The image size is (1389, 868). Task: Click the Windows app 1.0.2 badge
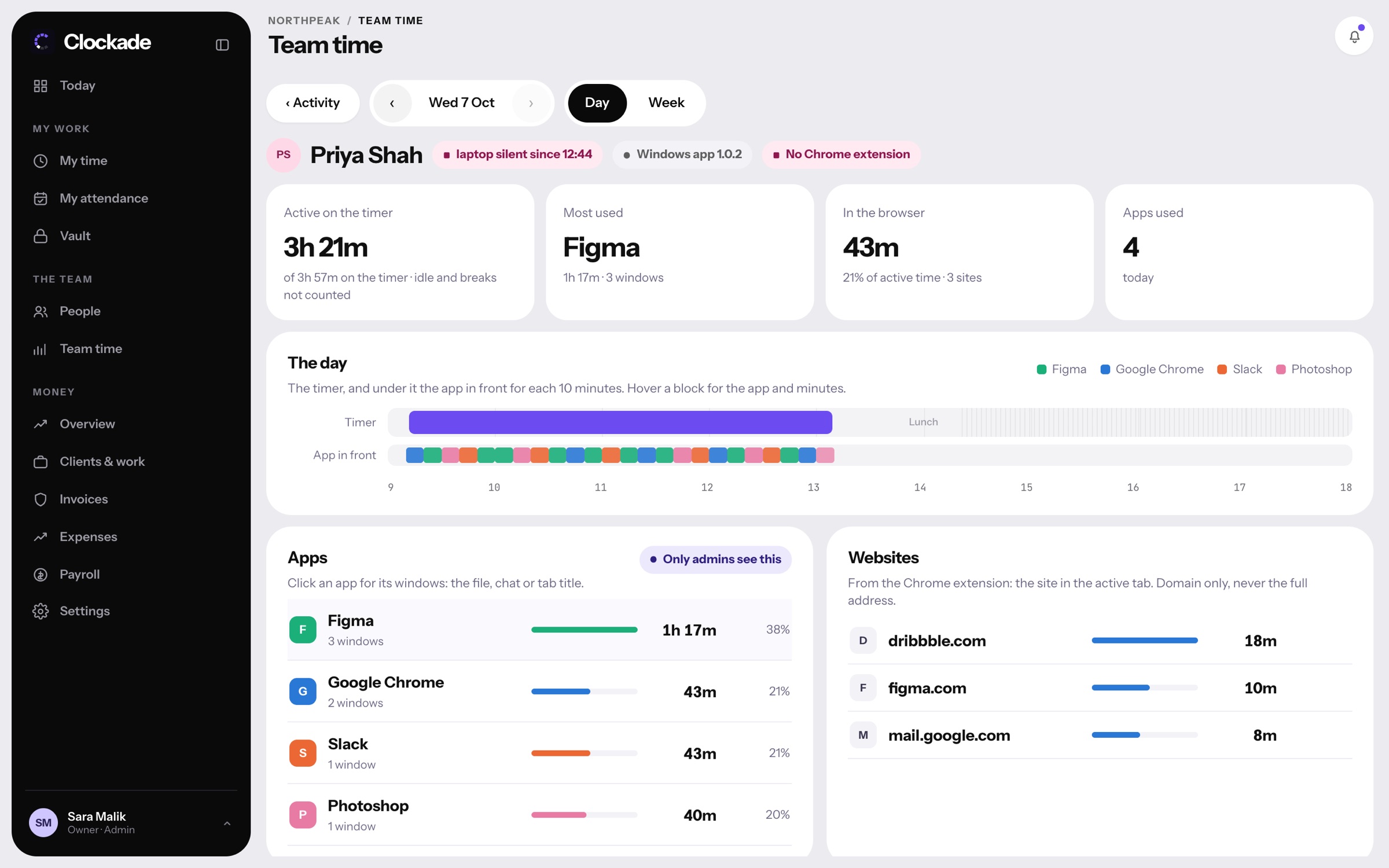point(682,155)
